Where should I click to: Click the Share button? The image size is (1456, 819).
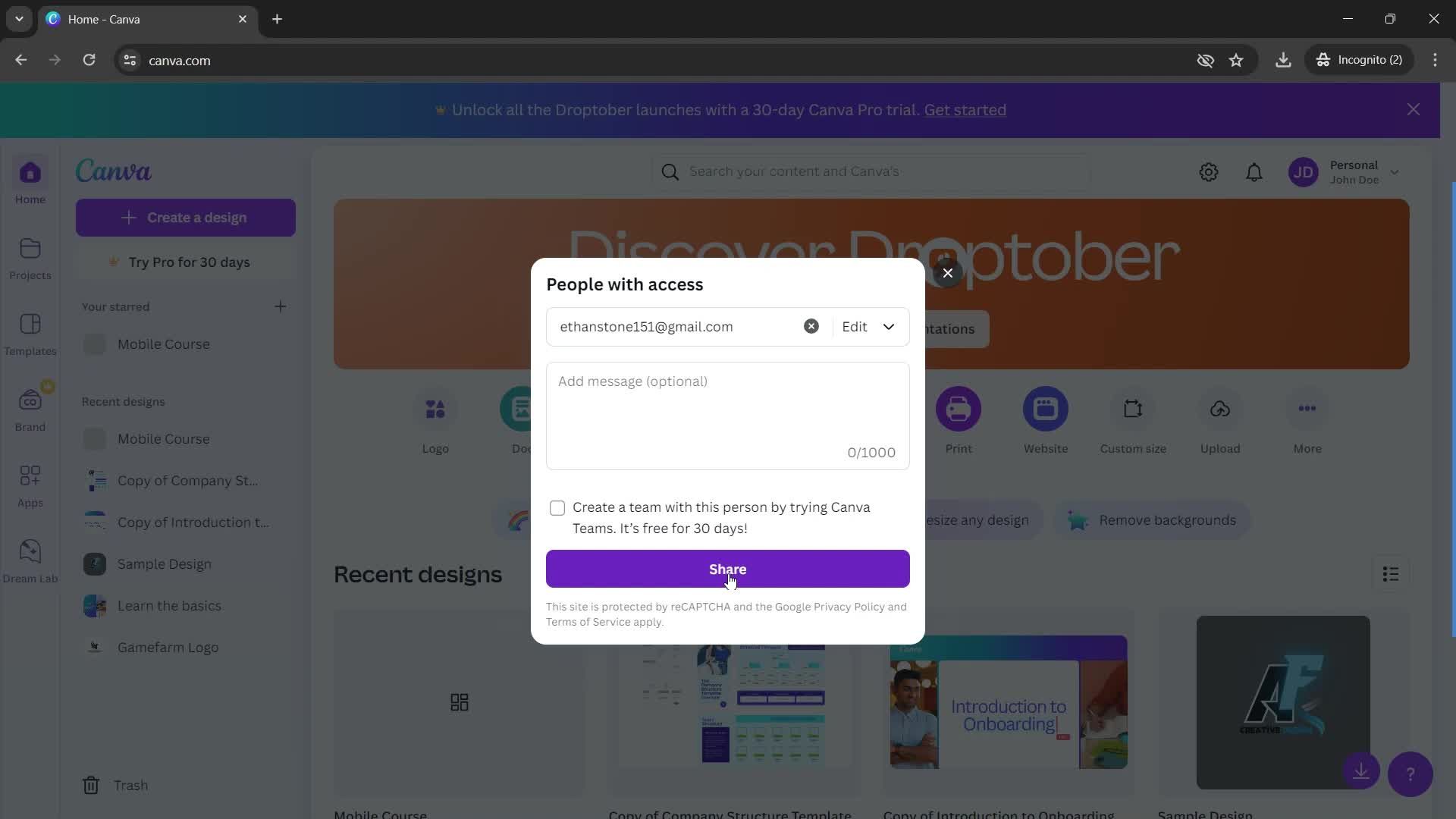(728, 569)
